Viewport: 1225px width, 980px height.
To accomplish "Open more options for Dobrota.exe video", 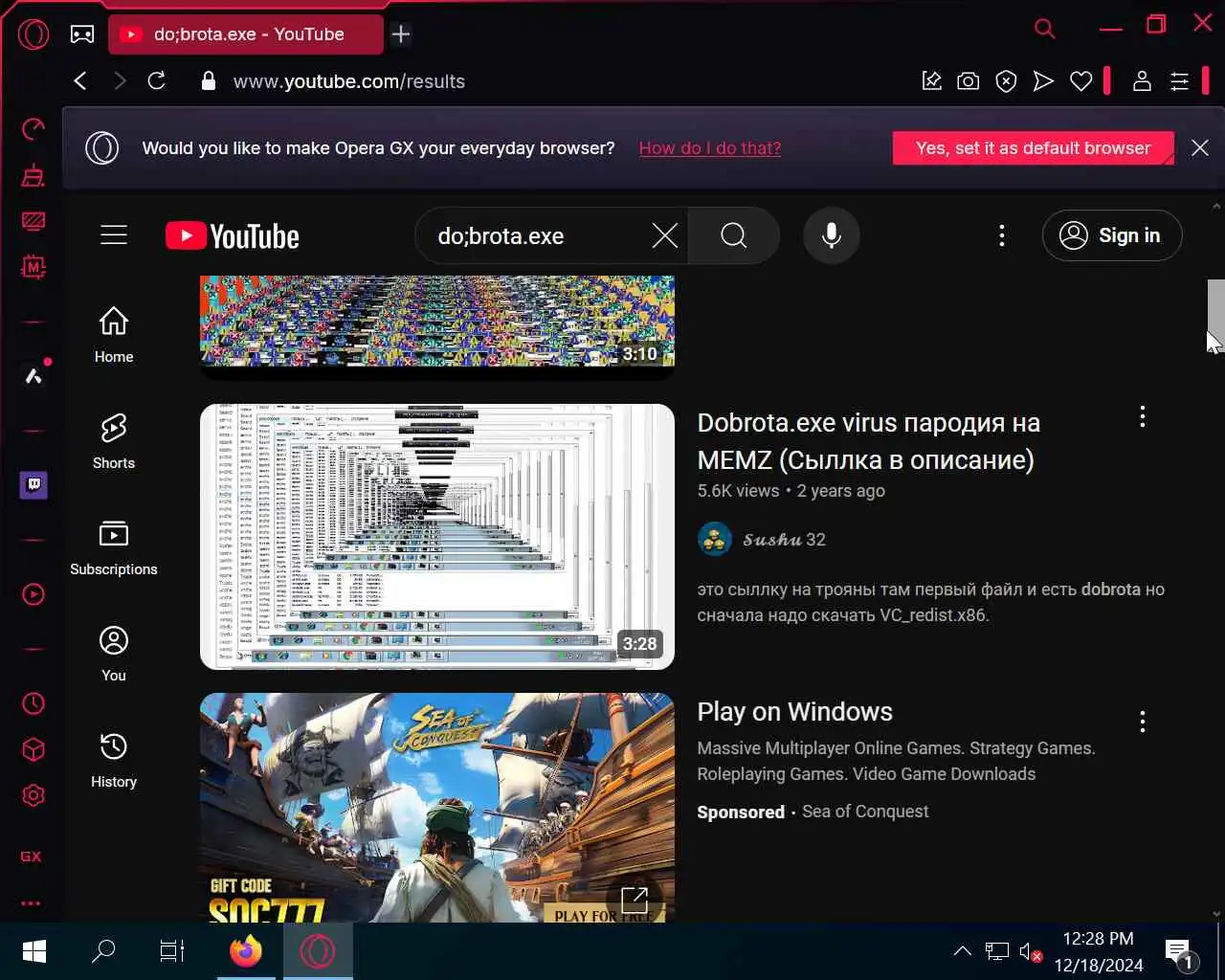I will point(1142,416).
